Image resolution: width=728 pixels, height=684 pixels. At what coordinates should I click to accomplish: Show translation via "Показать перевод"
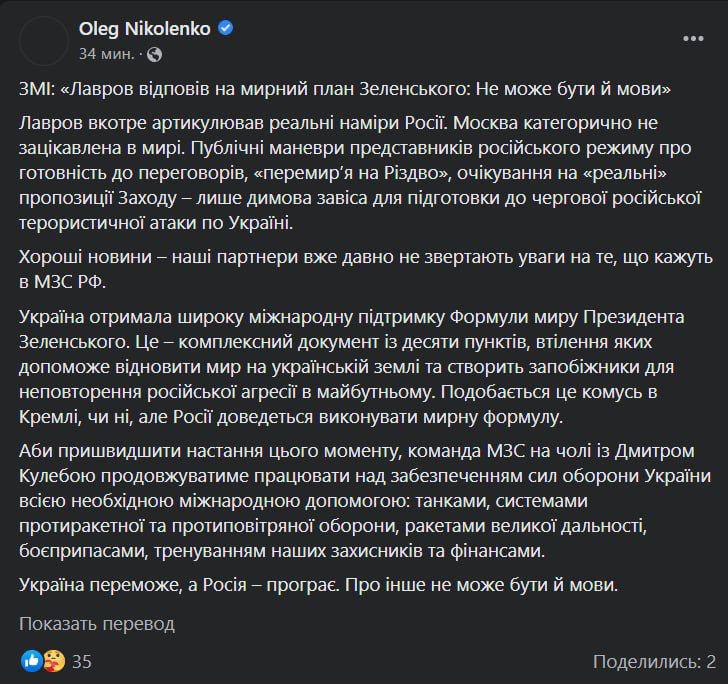(98, 624)
